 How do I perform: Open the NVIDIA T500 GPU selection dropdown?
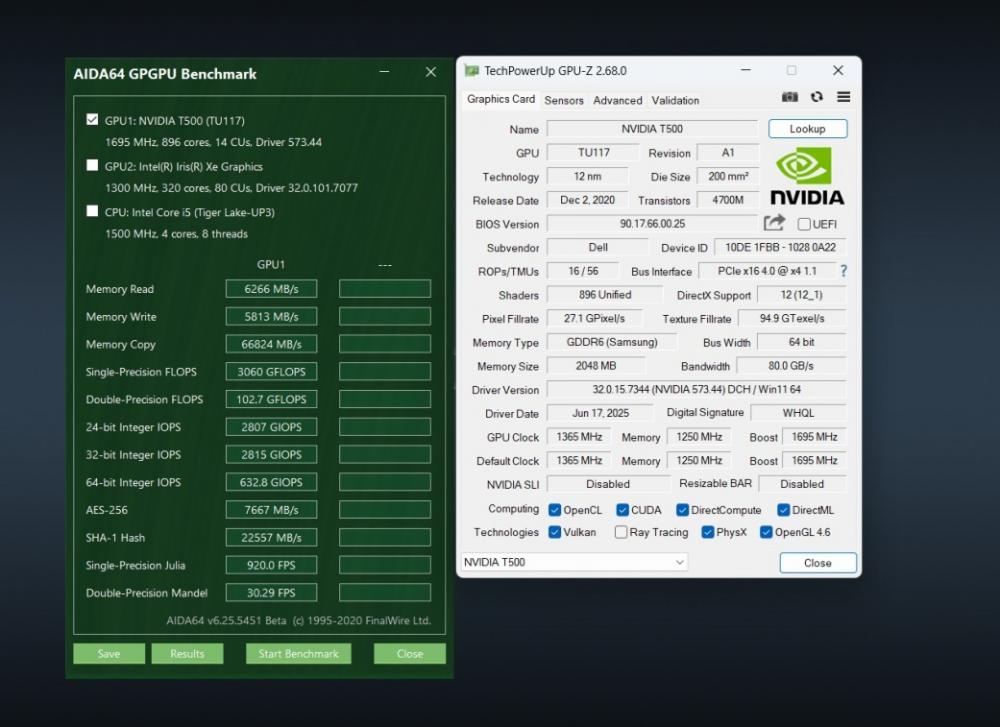(575, 562)
